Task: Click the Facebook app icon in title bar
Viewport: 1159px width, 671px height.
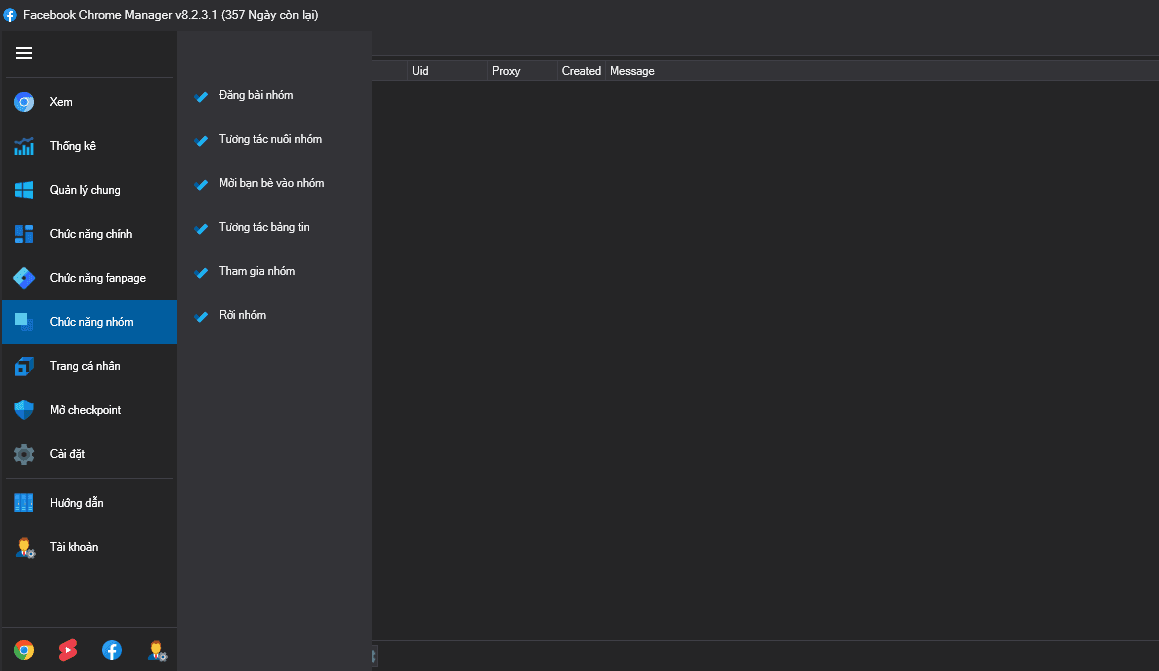Action: (10, 15)
